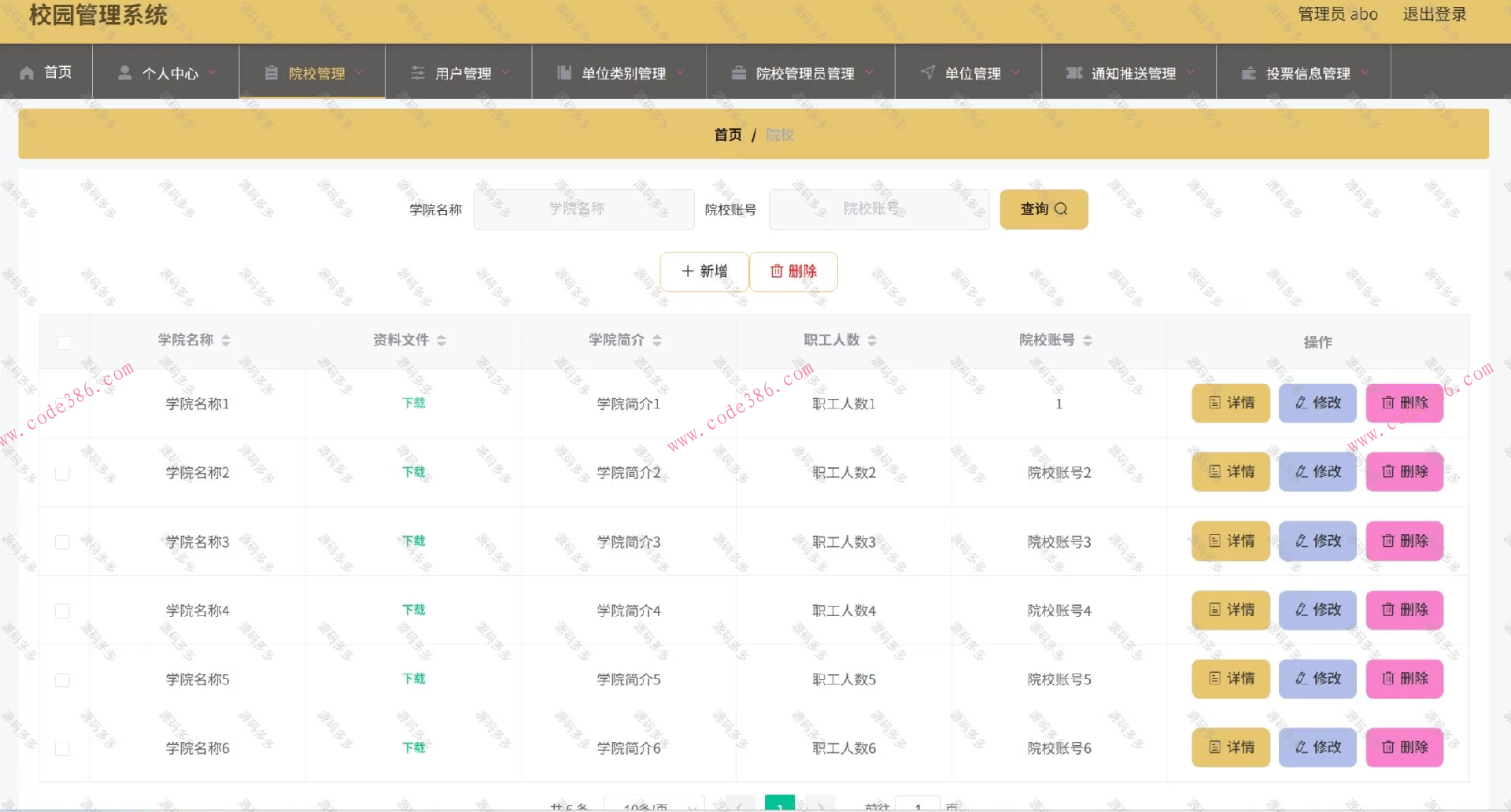1511x812 pixels.
Task: Click the trash icon in top 删除 button
Action: pos(777,271)
